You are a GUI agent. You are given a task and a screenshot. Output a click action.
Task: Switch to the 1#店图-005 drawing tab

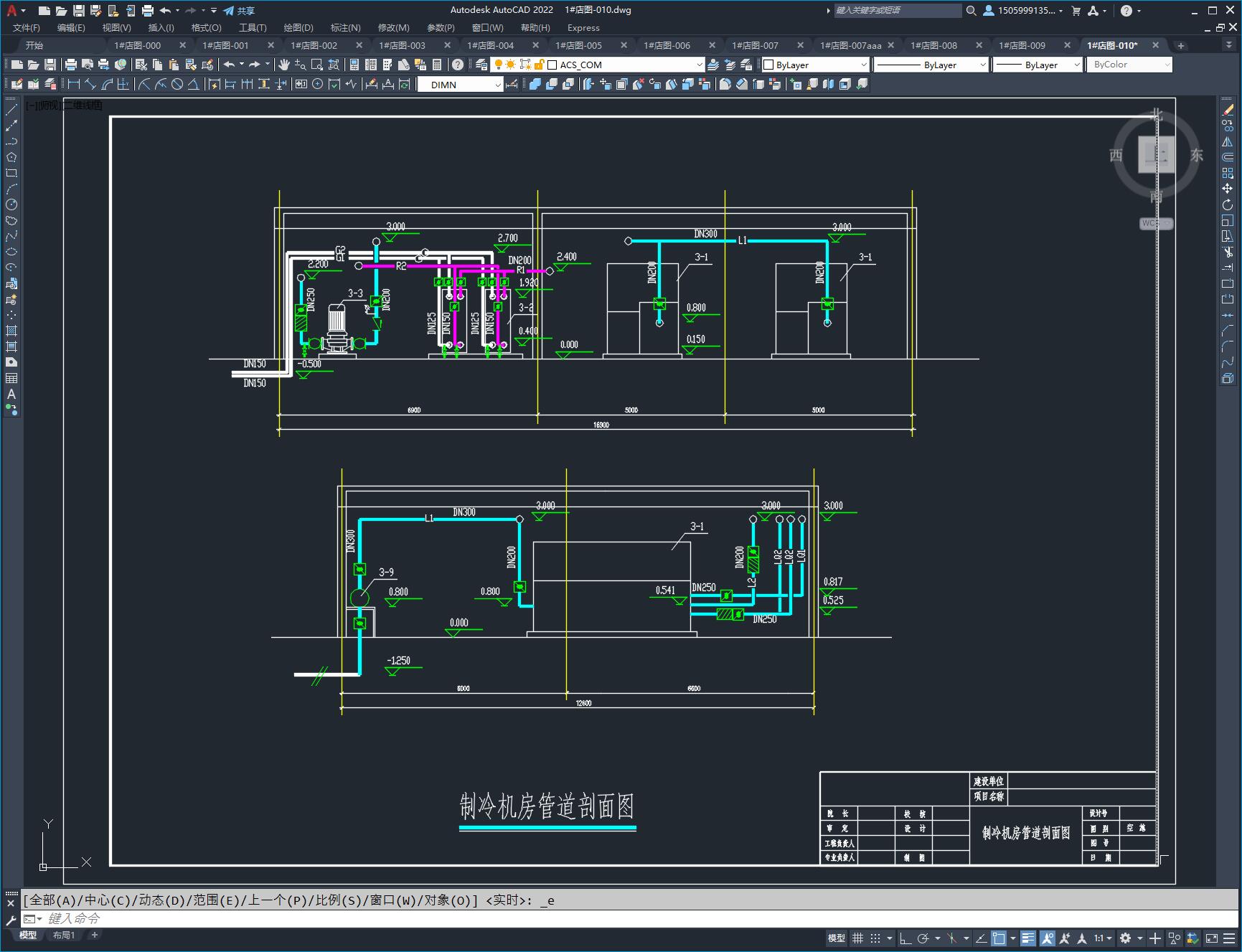coord(579,45)
